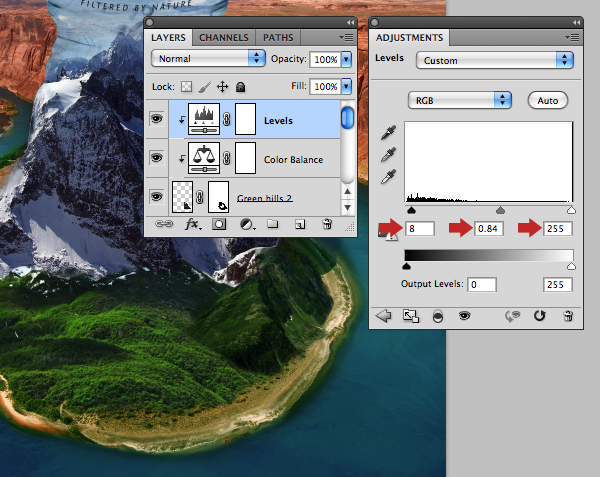Click the Output Levels field showing 255
The image size is (600, 477).
(558, 285)
